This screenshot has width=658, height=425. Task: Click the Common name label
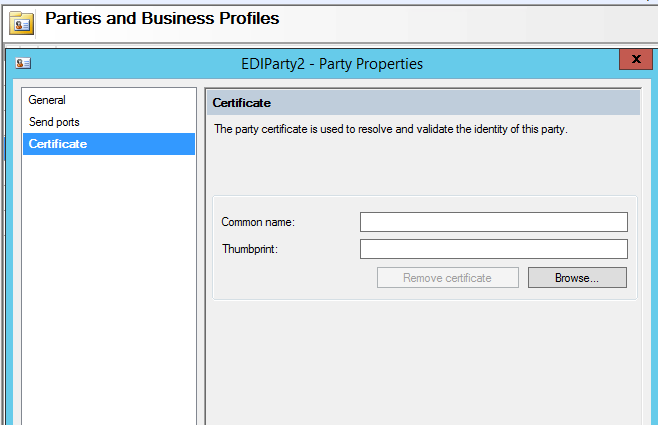[x=258, y=222]
